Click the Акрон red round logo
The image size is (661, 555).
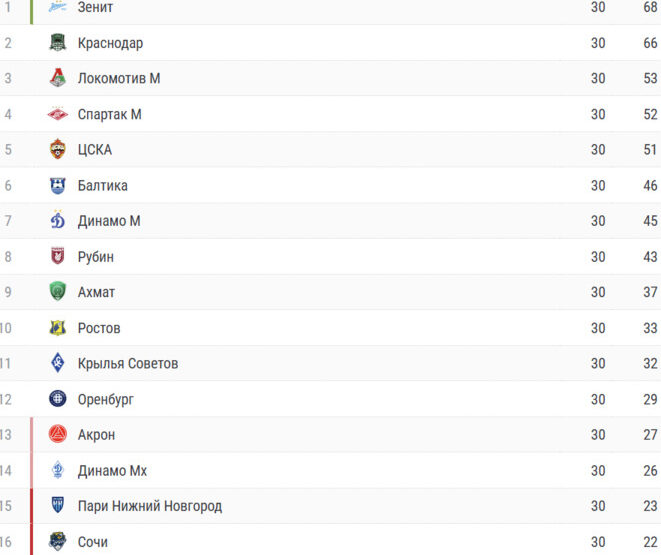(x=58, y=434)
